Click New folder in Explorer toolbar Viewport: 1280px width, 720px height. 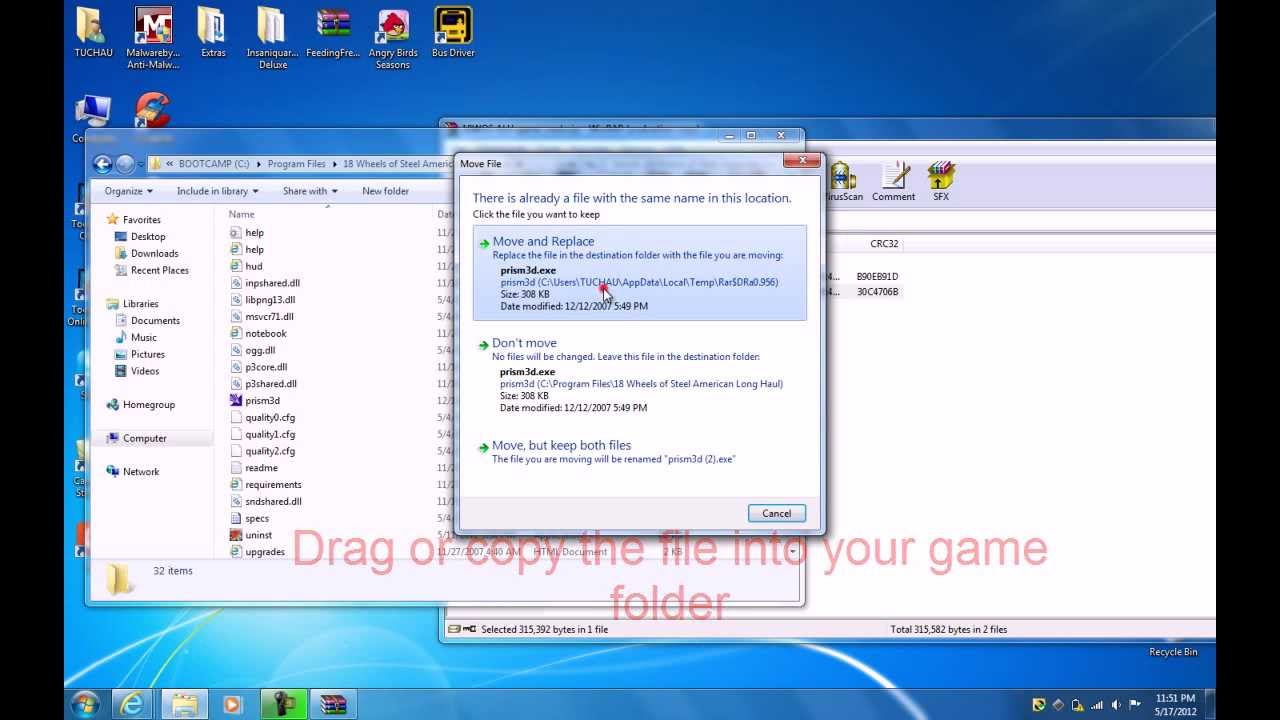click(x=385, y=191)
